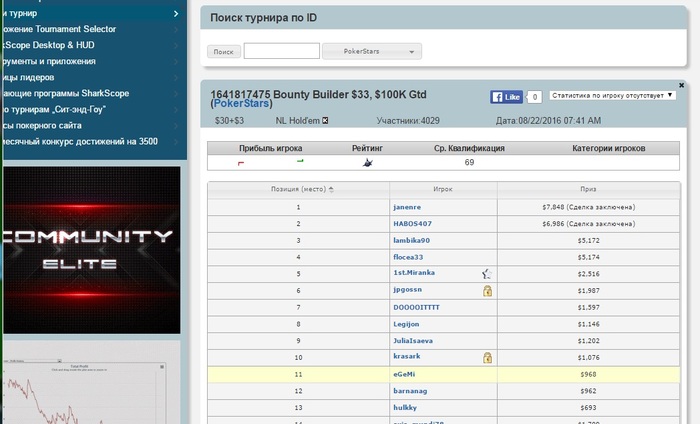The height and width of the screenshot is (424, 700).
Task: Open player jpgossn profile link
Action: (407, 289)
